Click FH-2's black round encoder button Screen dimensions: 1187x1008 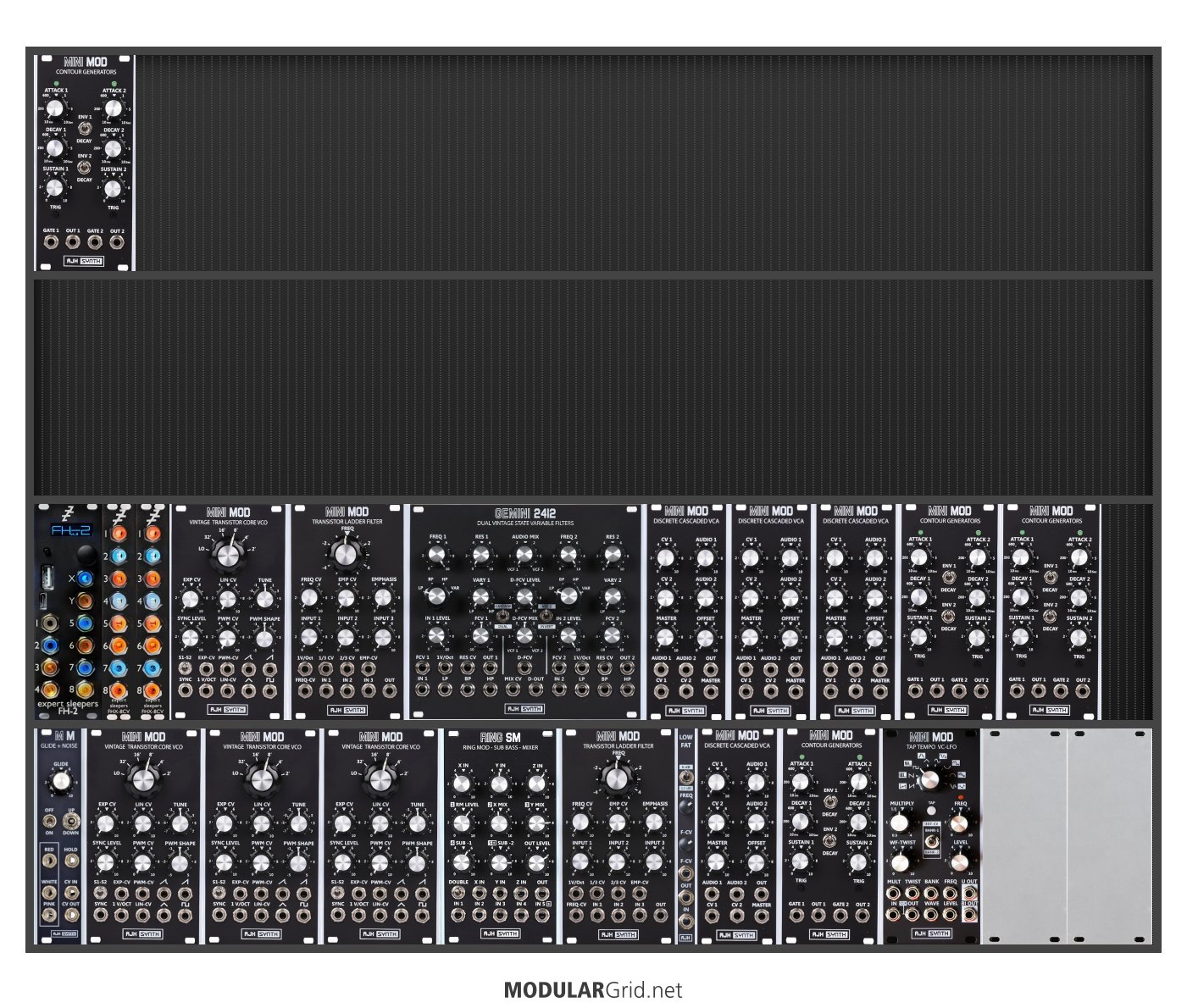pos(86,554)
